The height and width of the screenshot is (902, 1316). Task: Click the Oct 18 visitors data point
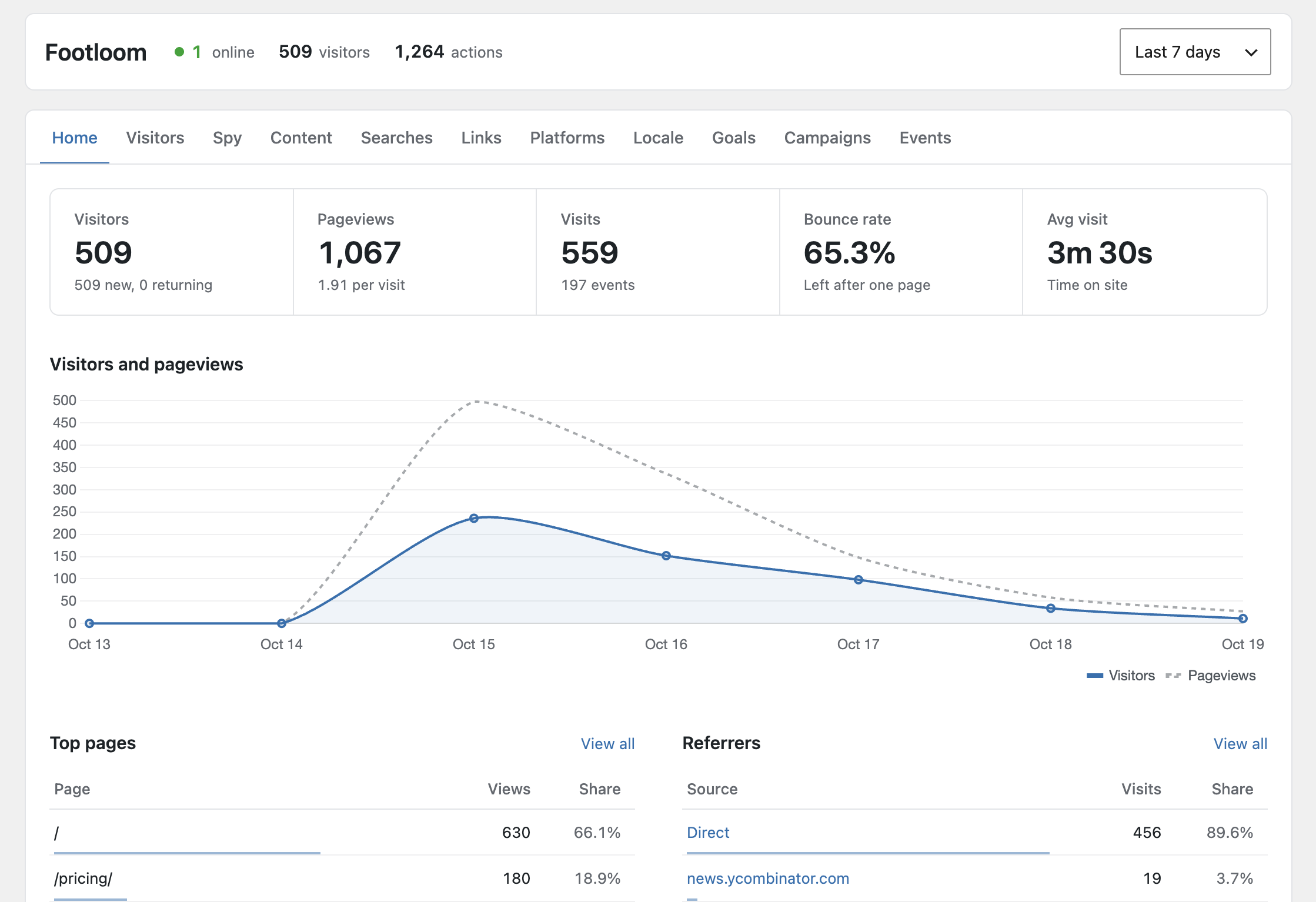[x=1051, y=609]
